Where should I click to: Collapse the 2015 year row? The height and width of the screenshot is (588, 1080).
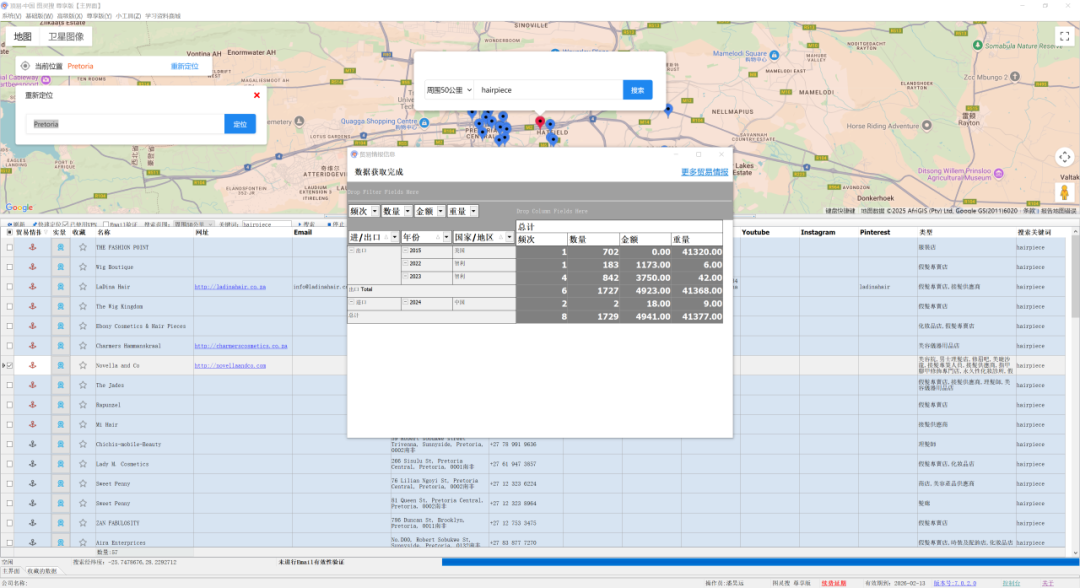tap(406, 251)
